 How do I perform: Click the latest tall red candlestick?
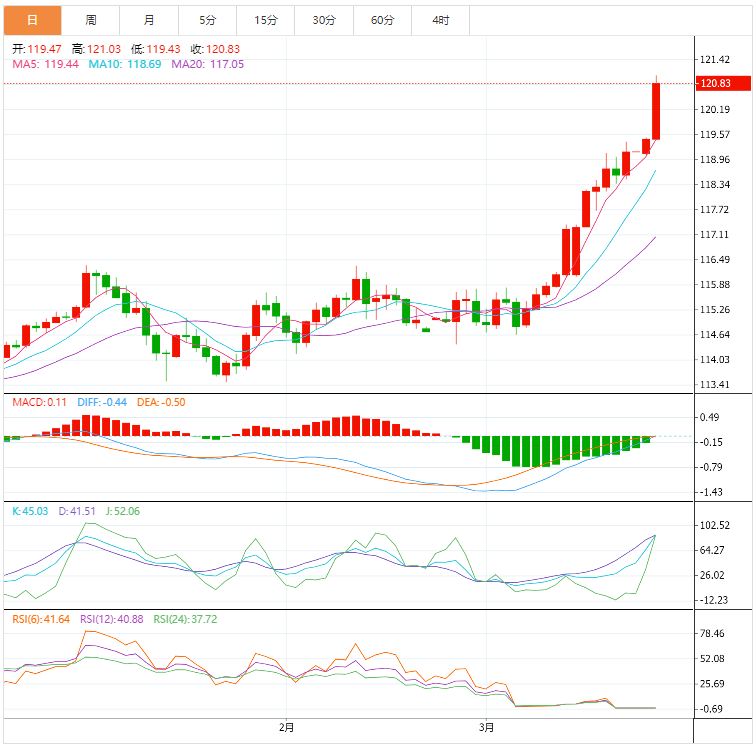[656, 111]
